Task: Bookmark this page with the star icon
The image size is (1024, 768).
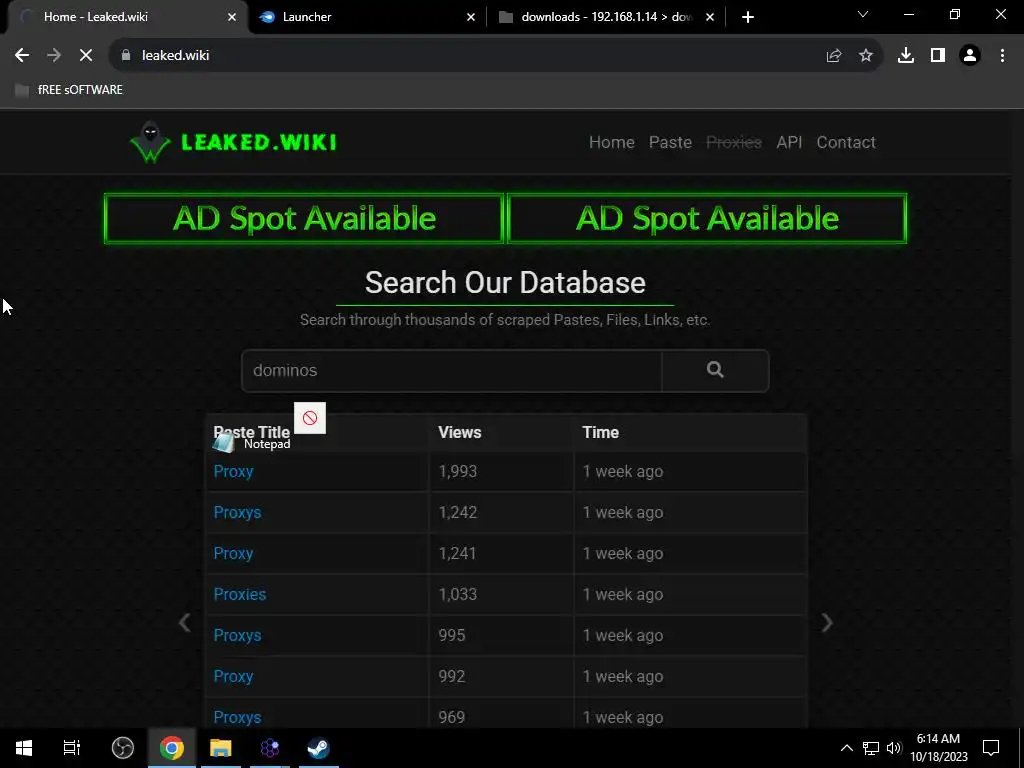Action: (866, 56)
